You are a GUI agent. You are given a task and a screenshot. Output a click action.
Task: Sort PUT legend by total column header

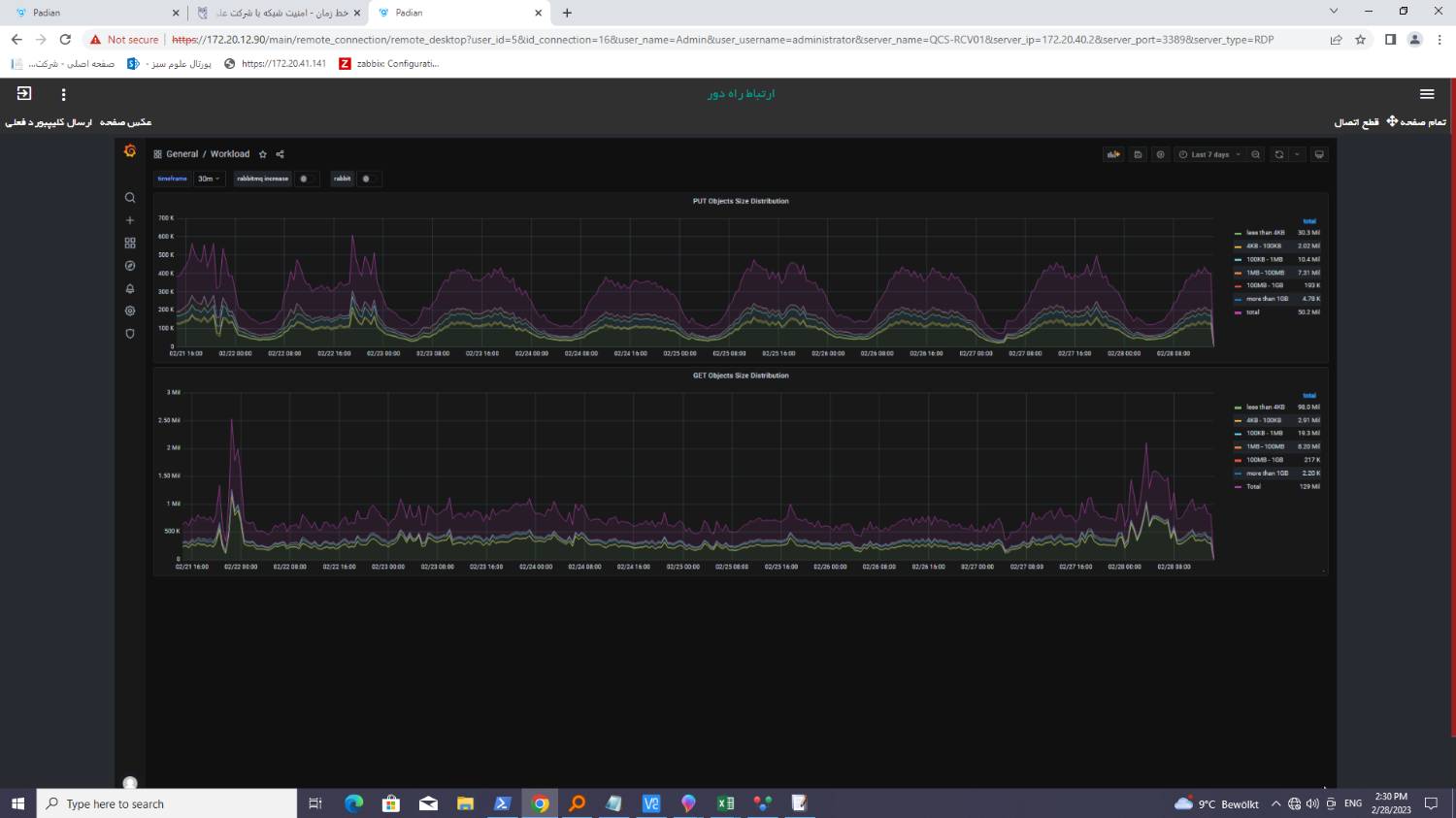pos(1309,221)
